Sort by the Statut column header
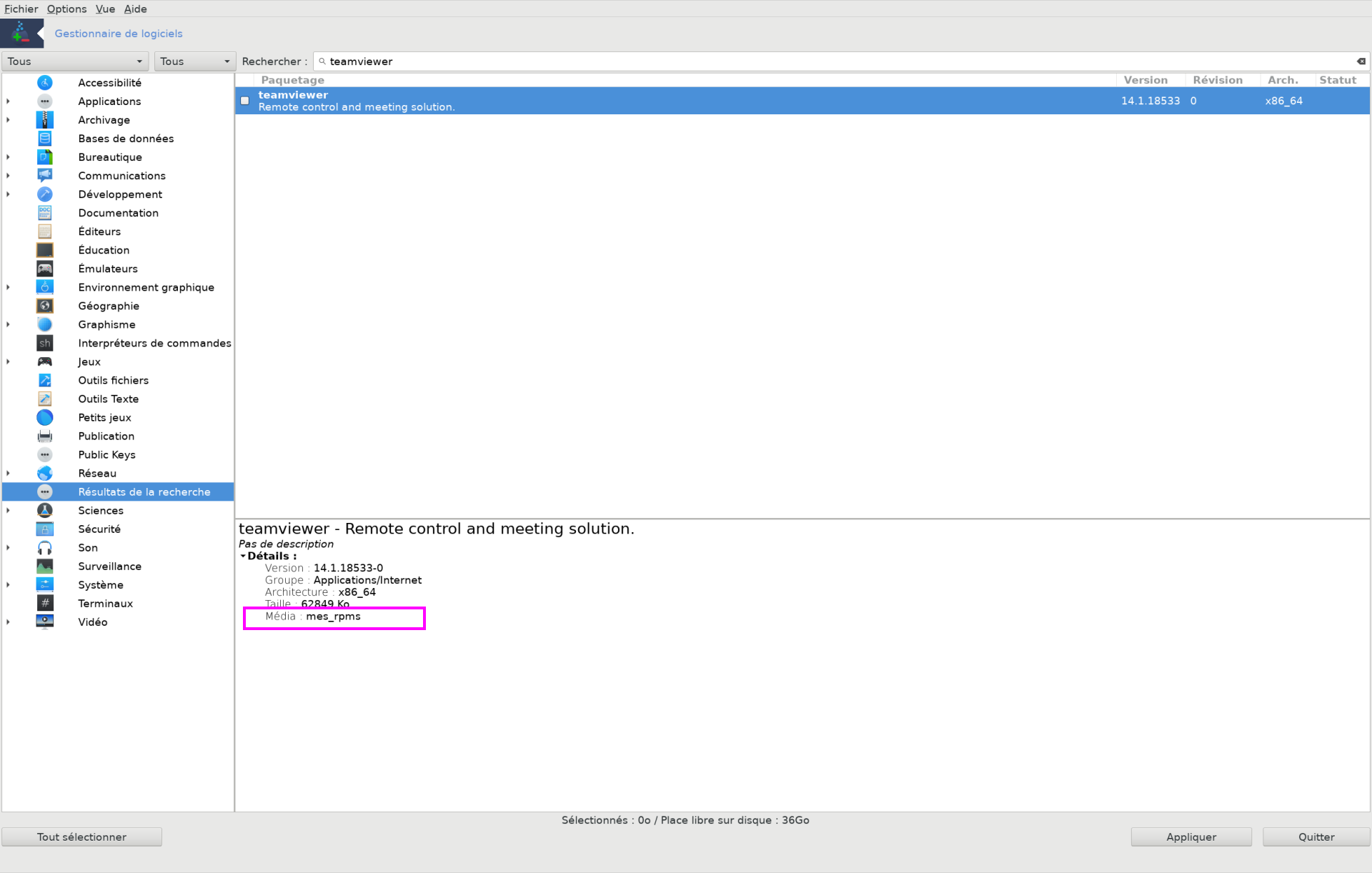 tap(1342, 80)
